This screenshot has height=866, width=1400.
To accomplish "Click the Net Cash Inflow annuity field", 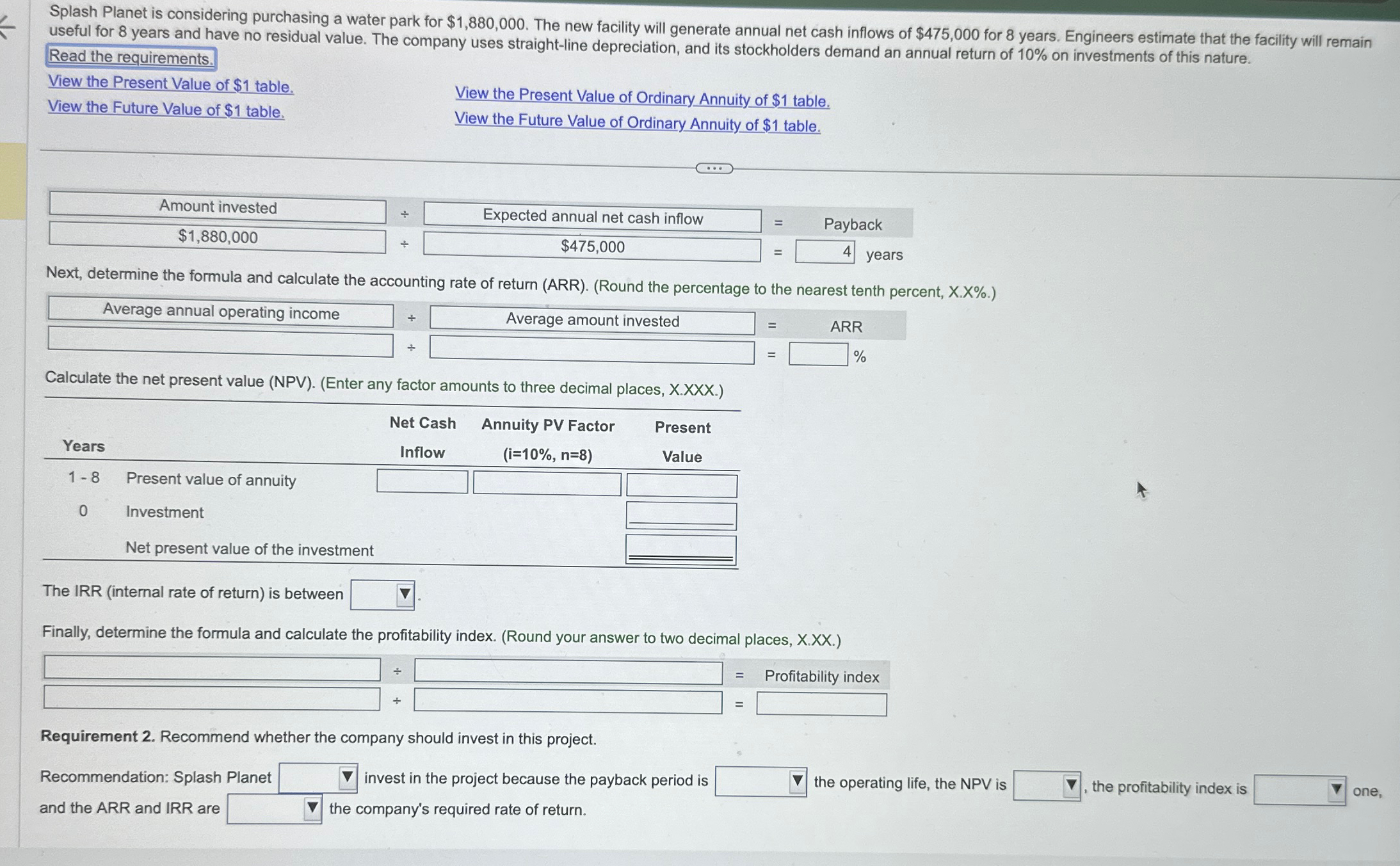I will pos(422,481).
